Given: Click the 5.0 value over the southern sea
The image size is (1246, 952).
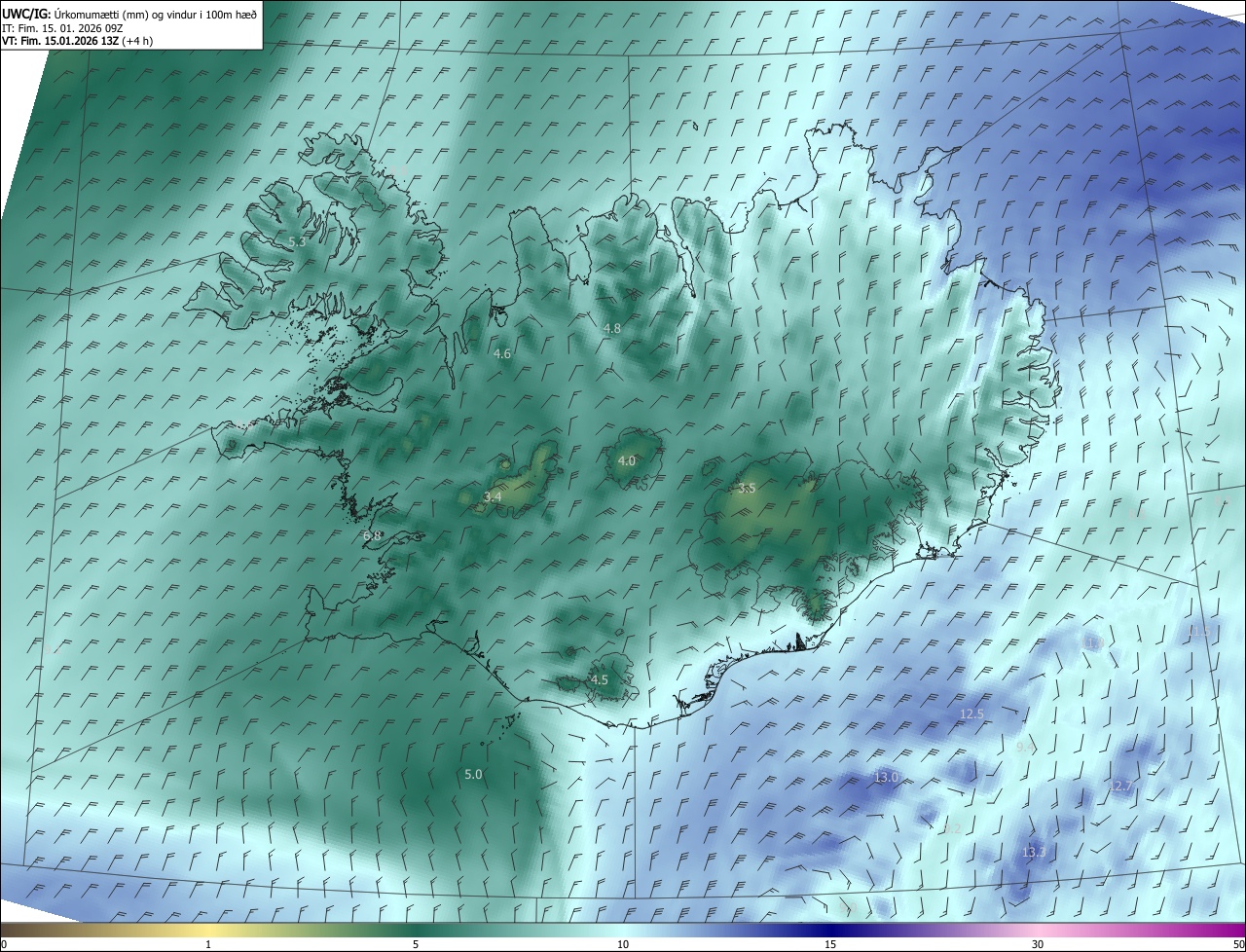Looking at the screenshot, I should (473, 775).
